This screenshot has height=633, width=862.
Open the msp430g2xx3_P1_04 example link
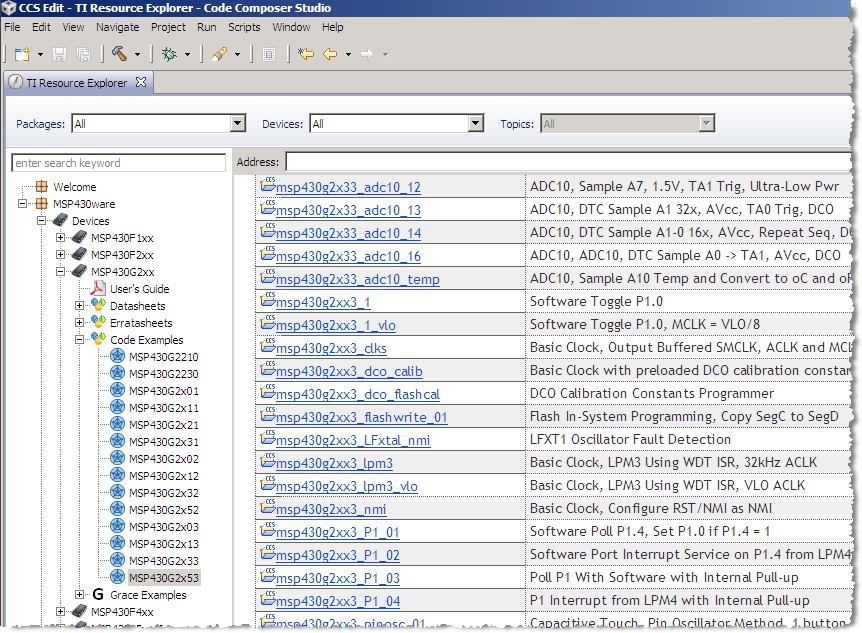pos(338,602)
